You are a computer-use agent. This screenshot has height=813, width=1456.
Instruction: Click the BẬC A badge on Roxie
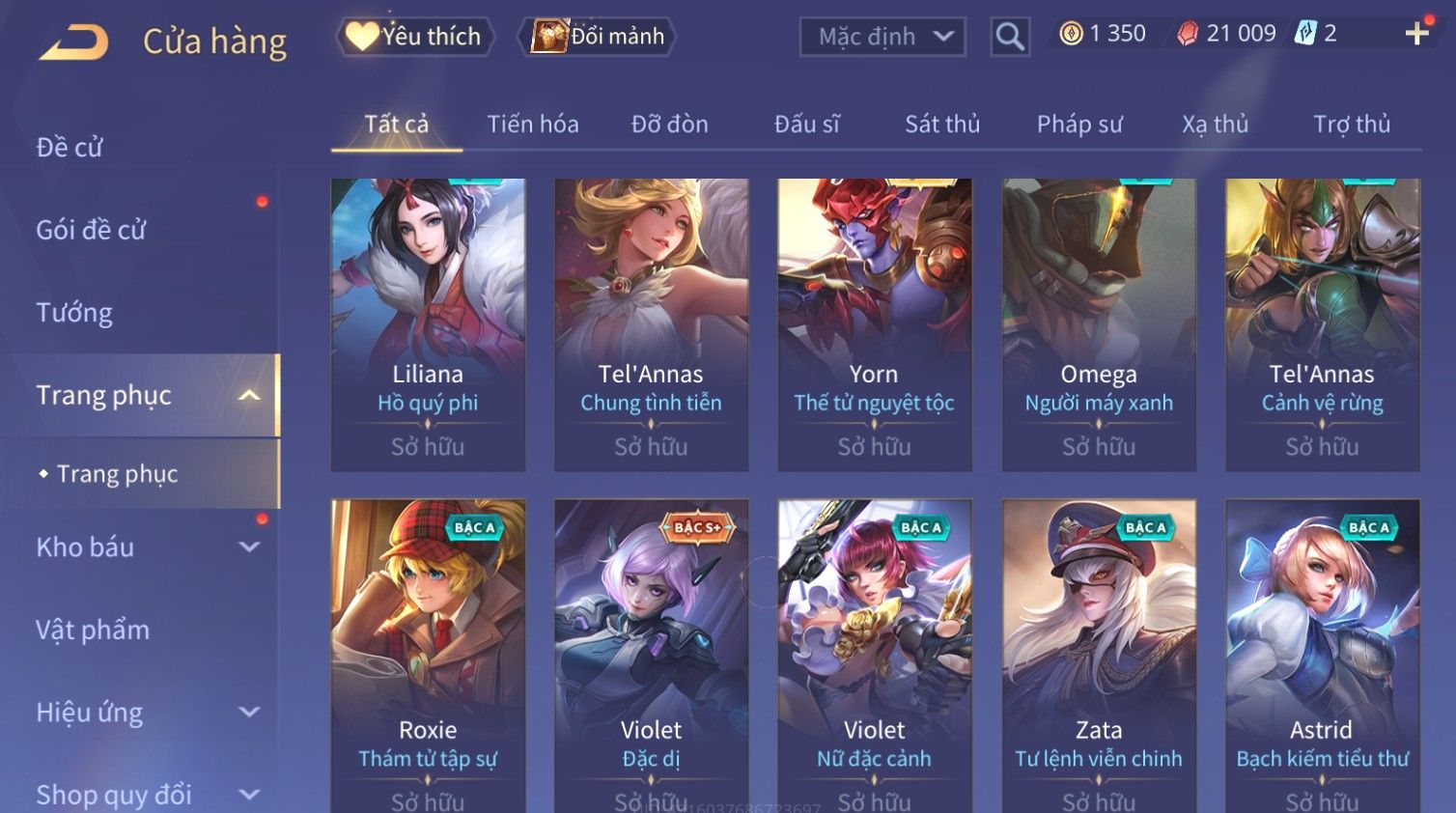tap(475, 527)
